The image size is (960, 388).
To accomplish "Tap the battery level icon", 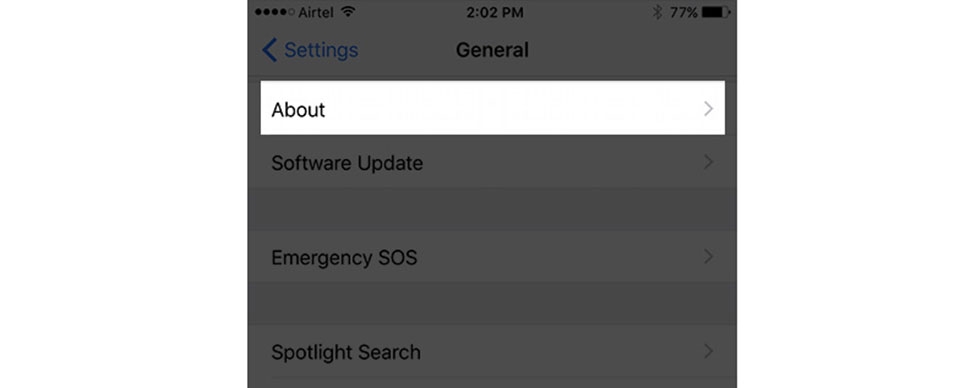I will [x=715, y=12].
